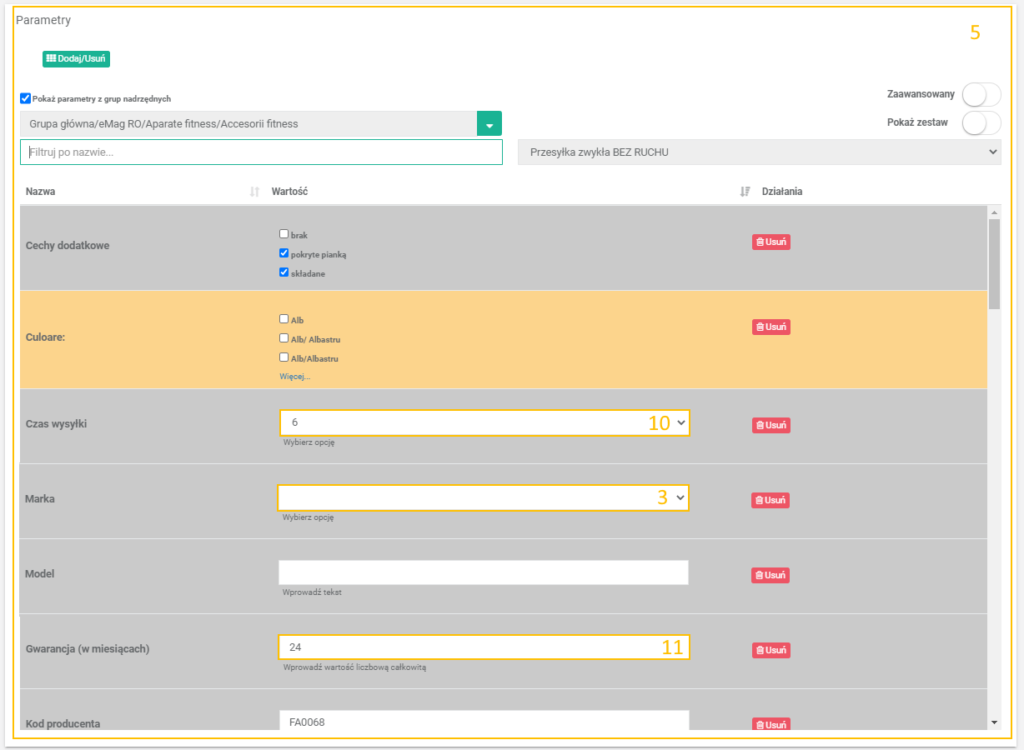
Task: Sort by the Nazwa column sort icon
Action: click(x=255, y=191)
